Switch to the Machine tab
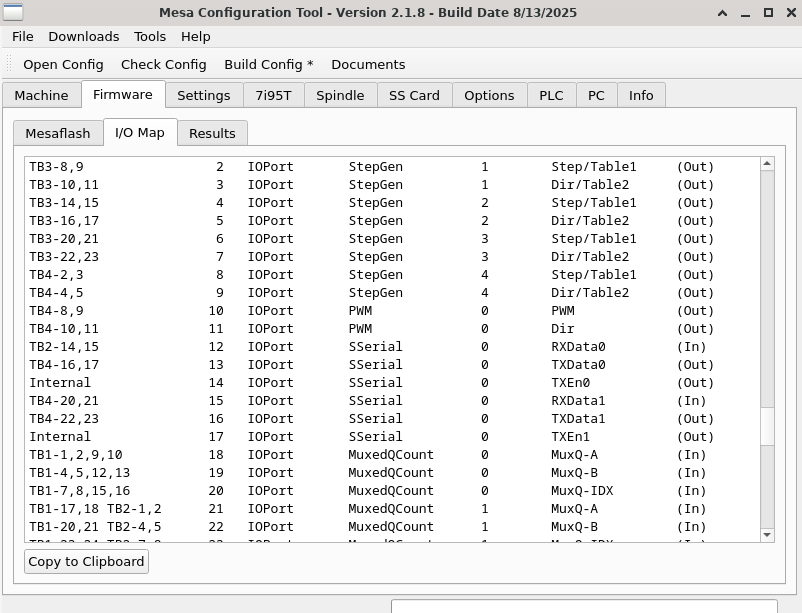This screenshot has height=613, width=802. coord(42,95)
